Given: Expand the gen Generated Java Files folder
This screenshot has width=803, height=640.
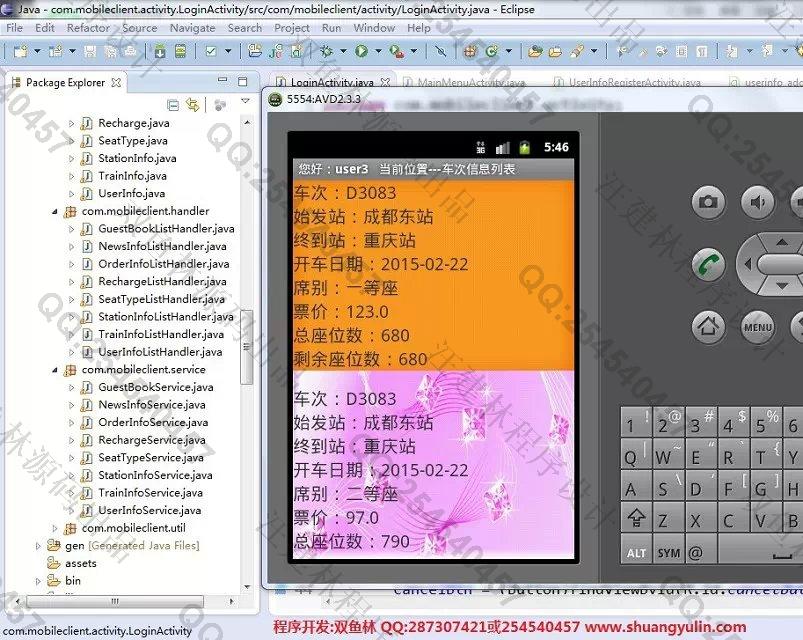Looking at the screenshot, I should pos(38,546).
